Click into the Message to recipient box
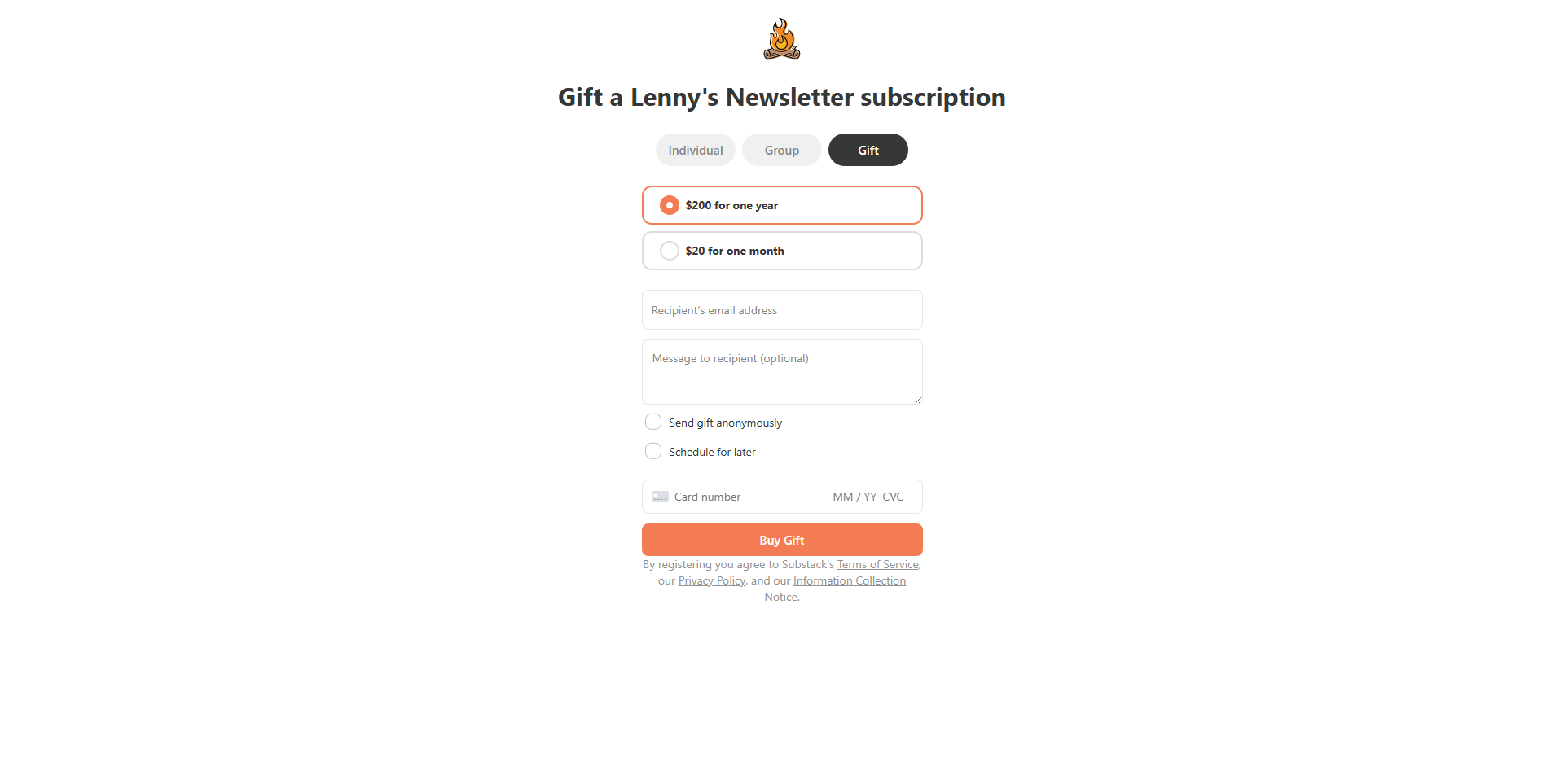1564x784 pixels. pos(782,372)
